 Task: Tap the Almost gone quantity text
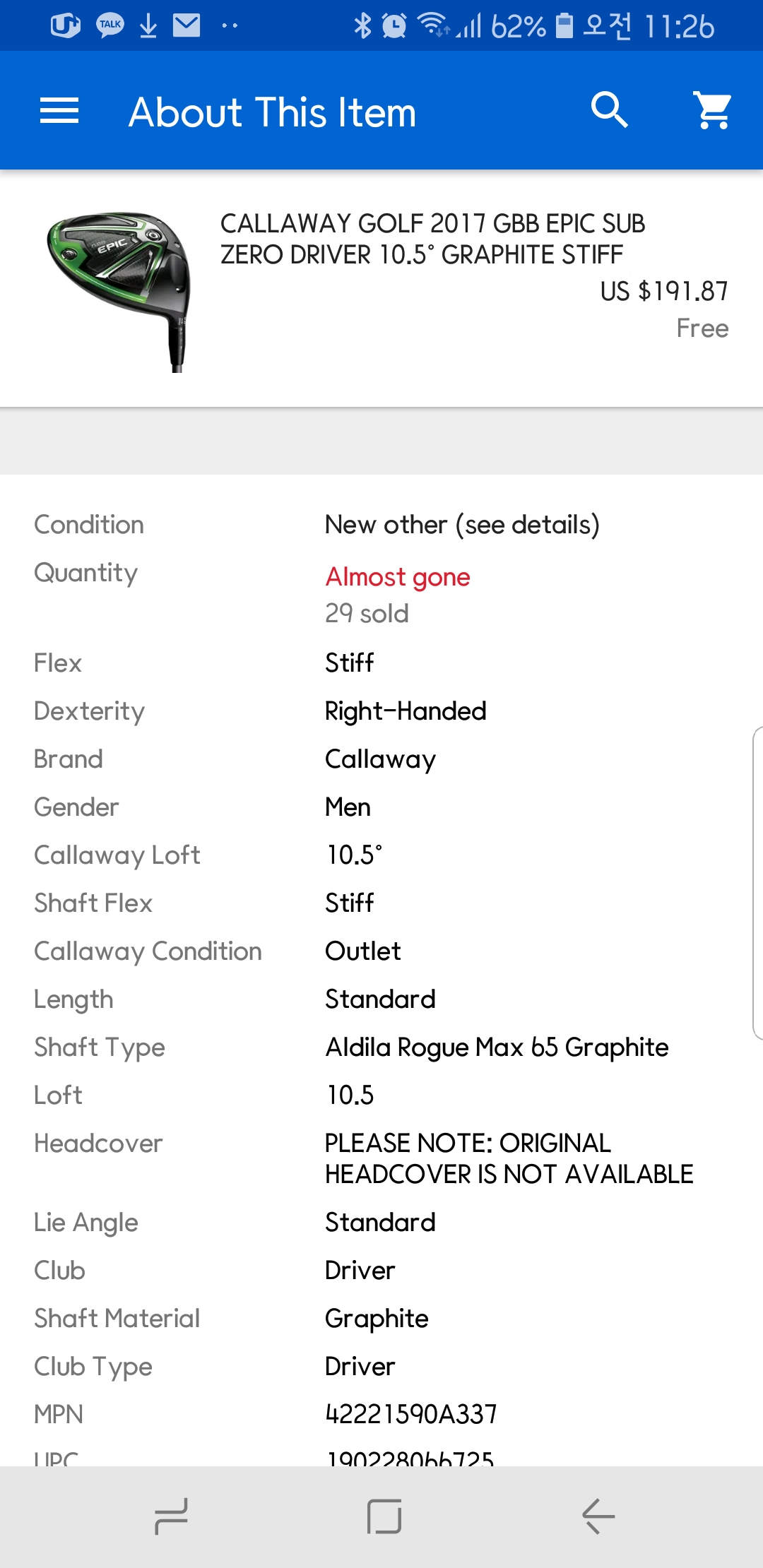coord(398,577)
